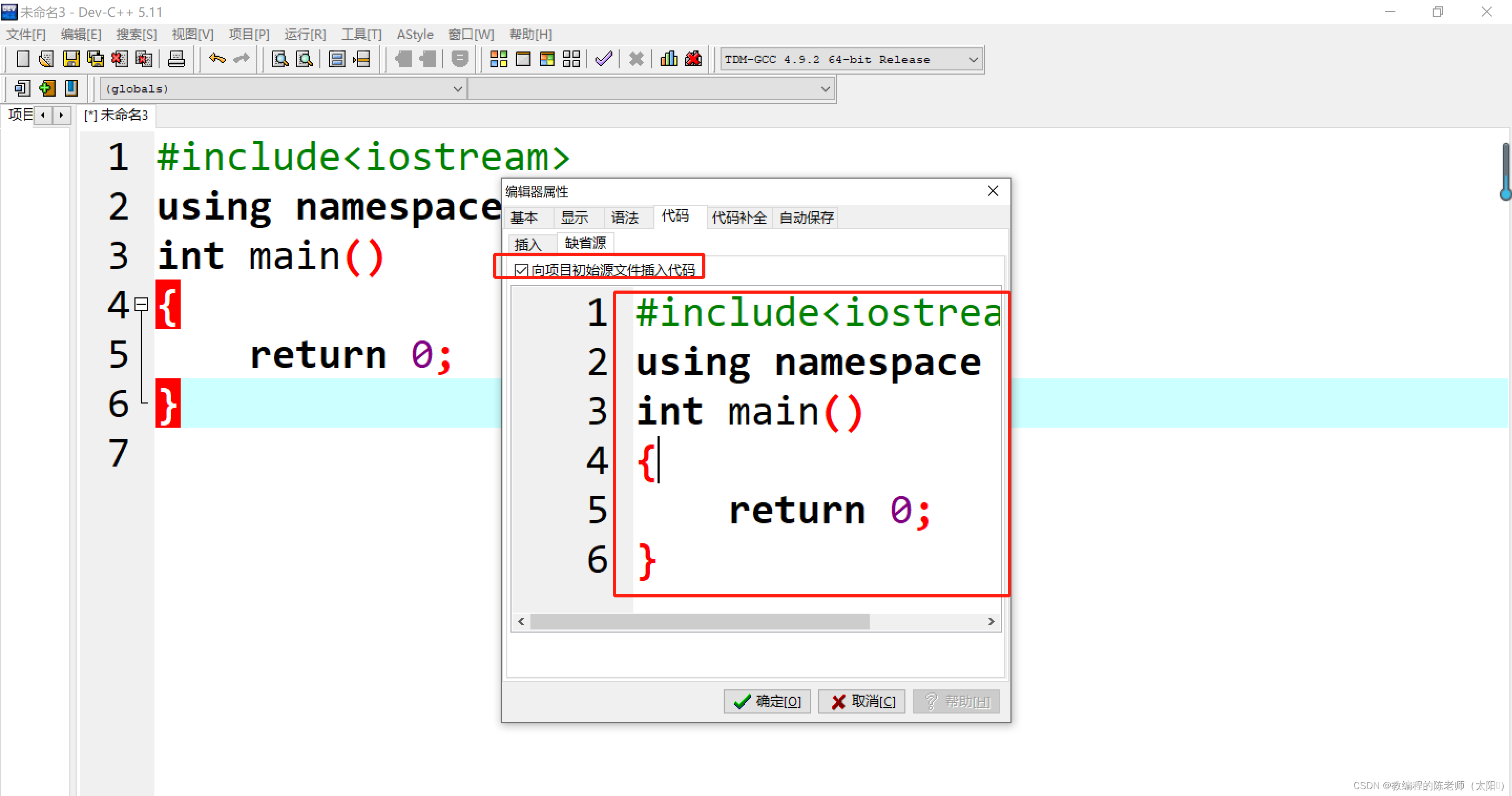Image resolution: width=1512 pixels, height=796 pixels.
Task: Click the goto function toolbar icon
Action: tap(337, 59)
